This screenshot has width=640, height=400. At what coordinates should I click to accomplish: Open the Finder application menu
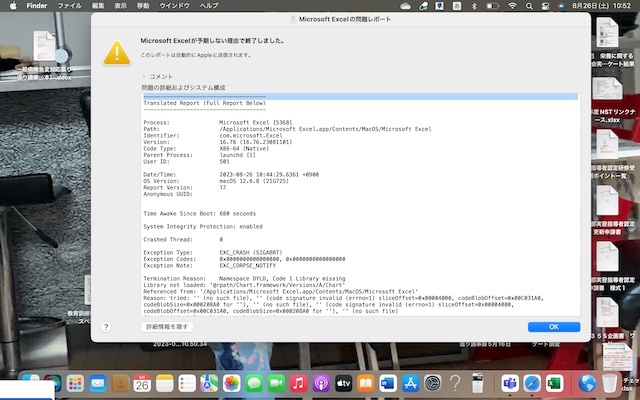click(x=36, y=6)
